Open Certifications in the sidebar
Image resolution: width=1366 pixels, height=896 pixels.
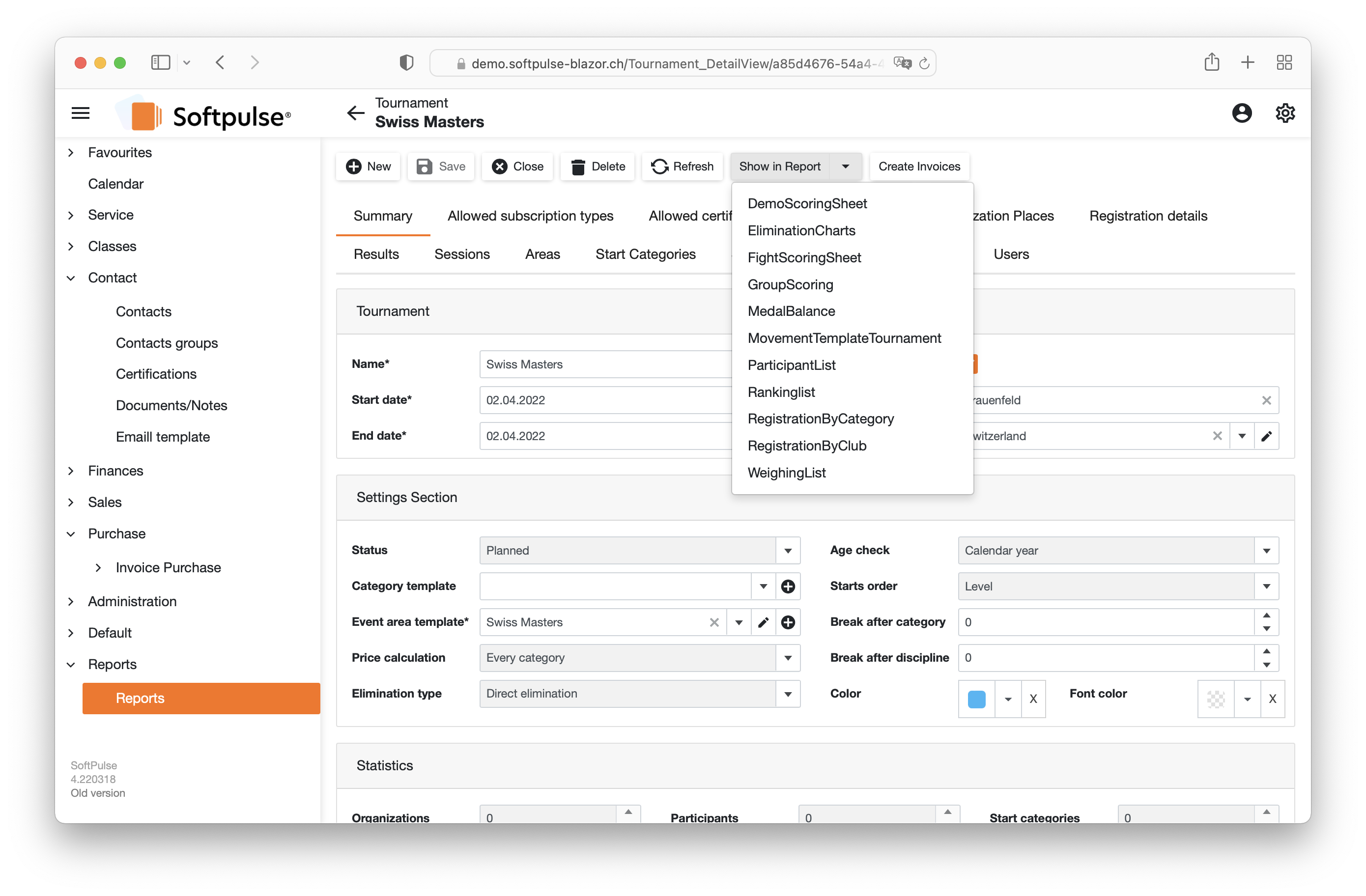pos(156,374)
